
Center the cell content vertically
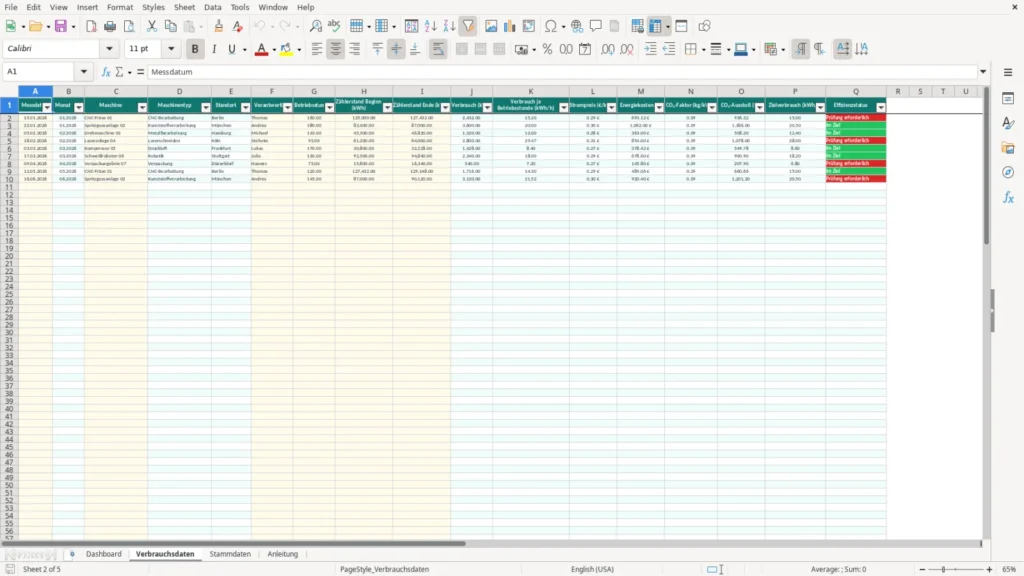point(396,49)
